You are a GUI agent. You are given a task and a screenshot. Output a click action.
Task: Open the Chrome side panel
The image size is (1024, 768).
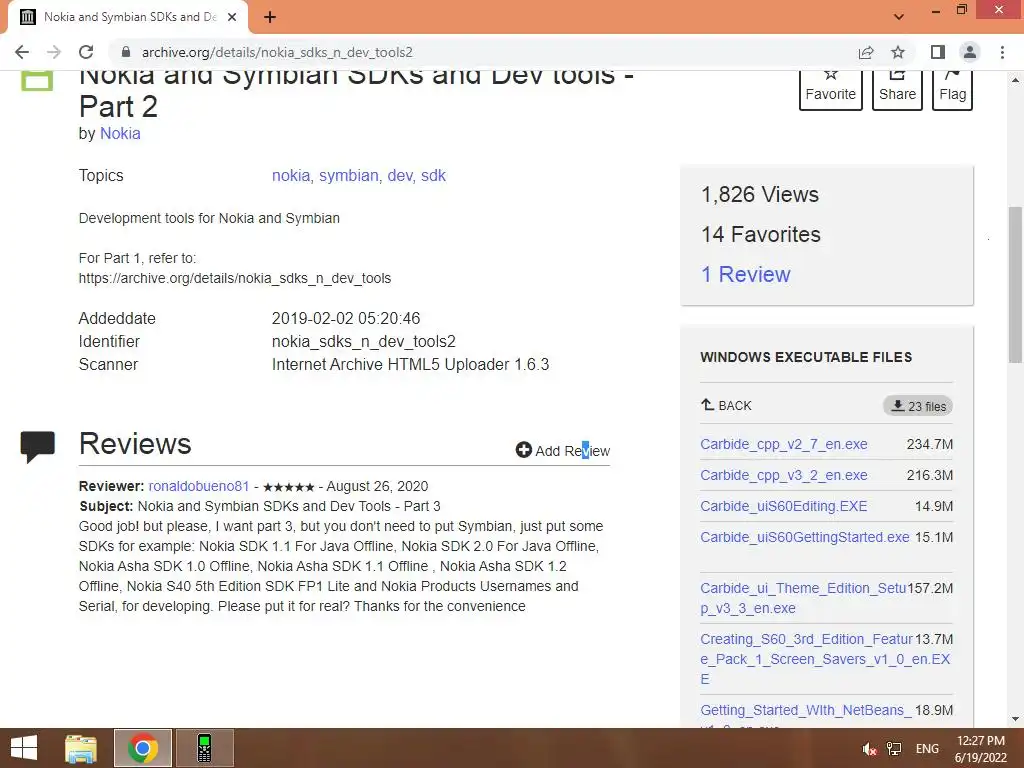click(938, 52)
